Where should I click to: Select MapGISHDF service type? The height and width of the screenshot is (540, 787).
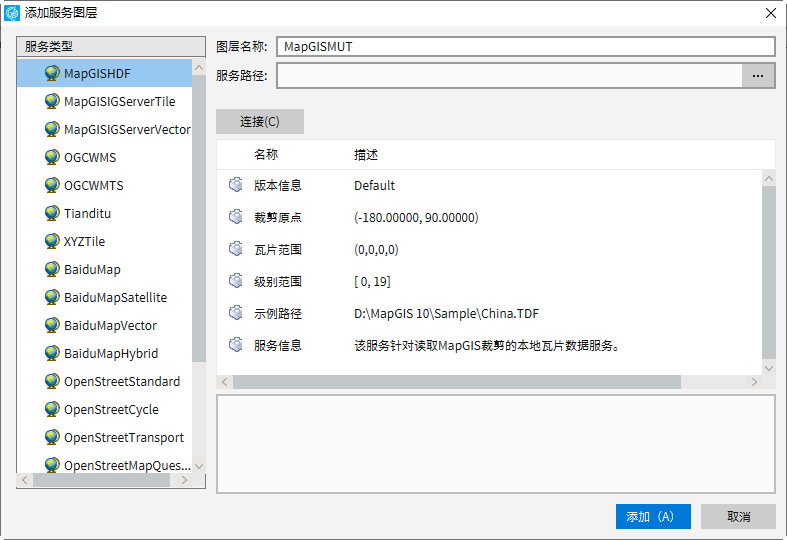(x=104, y=73)
